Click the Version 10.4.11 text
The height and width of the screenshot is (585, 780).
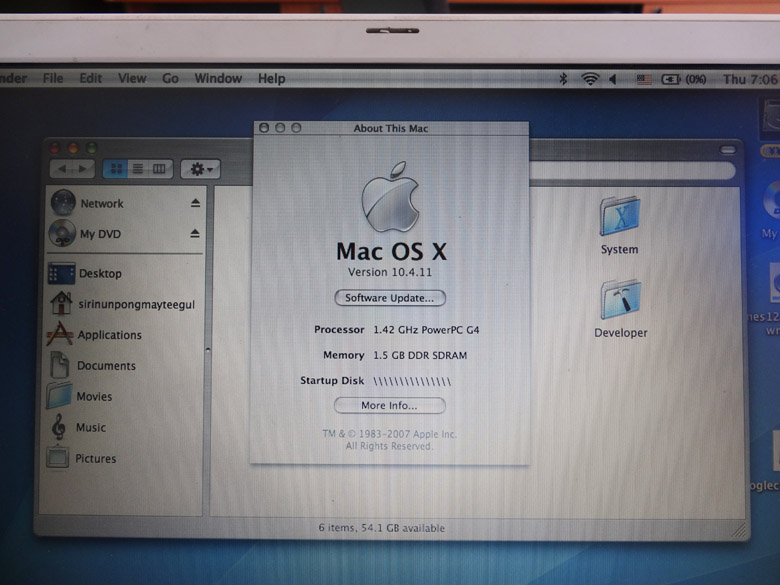pos(390,272)
